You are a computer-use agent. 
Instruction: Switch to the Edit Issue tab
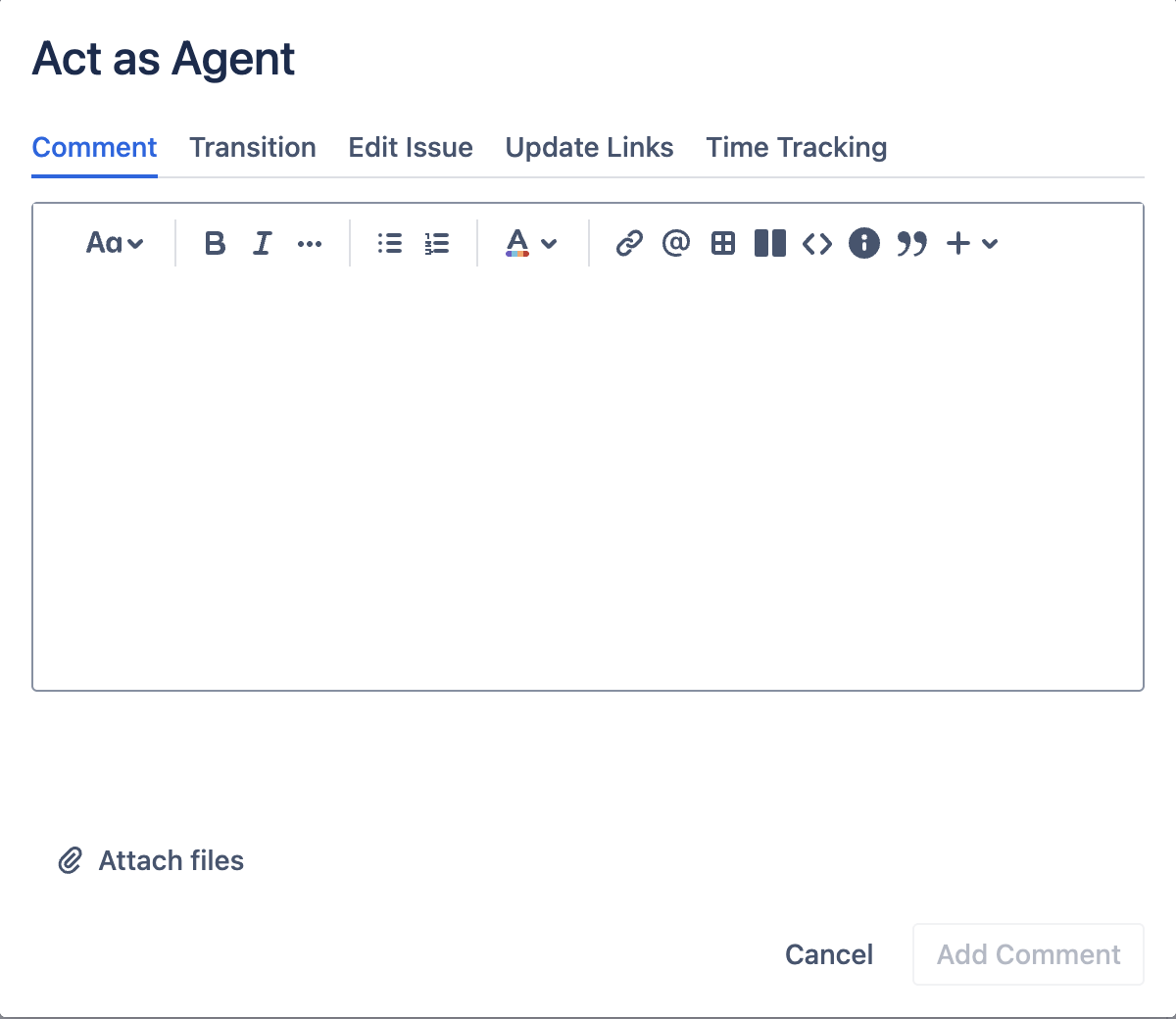click(411, 147)
